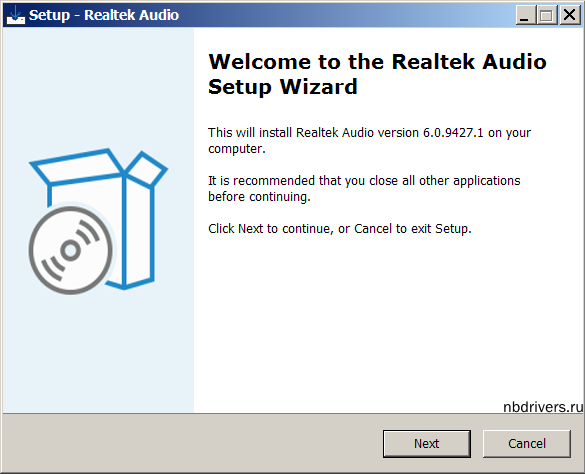This screenshot has width=585, height=474.
Task: Open the installer system menu icon in title bar
Action: click(x=16, y=15)
